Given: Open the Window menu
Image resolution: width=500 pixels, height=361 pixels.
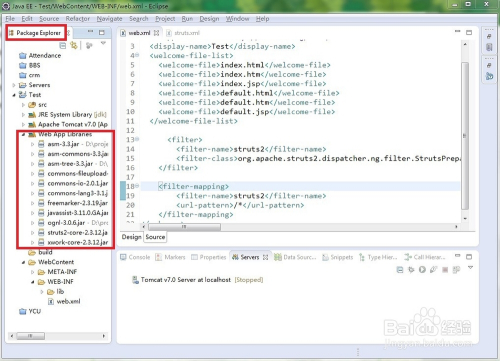Looking at the screenshot, I should pyautogui.click(x=237, y=19).
